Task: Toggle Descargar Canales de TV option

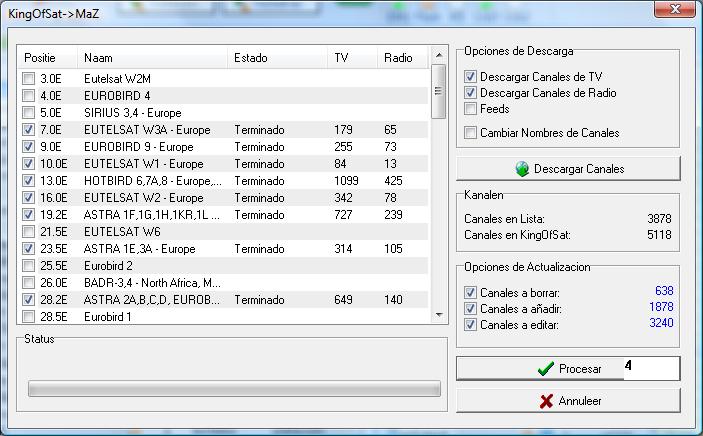Action: click(x=470, y=77)
